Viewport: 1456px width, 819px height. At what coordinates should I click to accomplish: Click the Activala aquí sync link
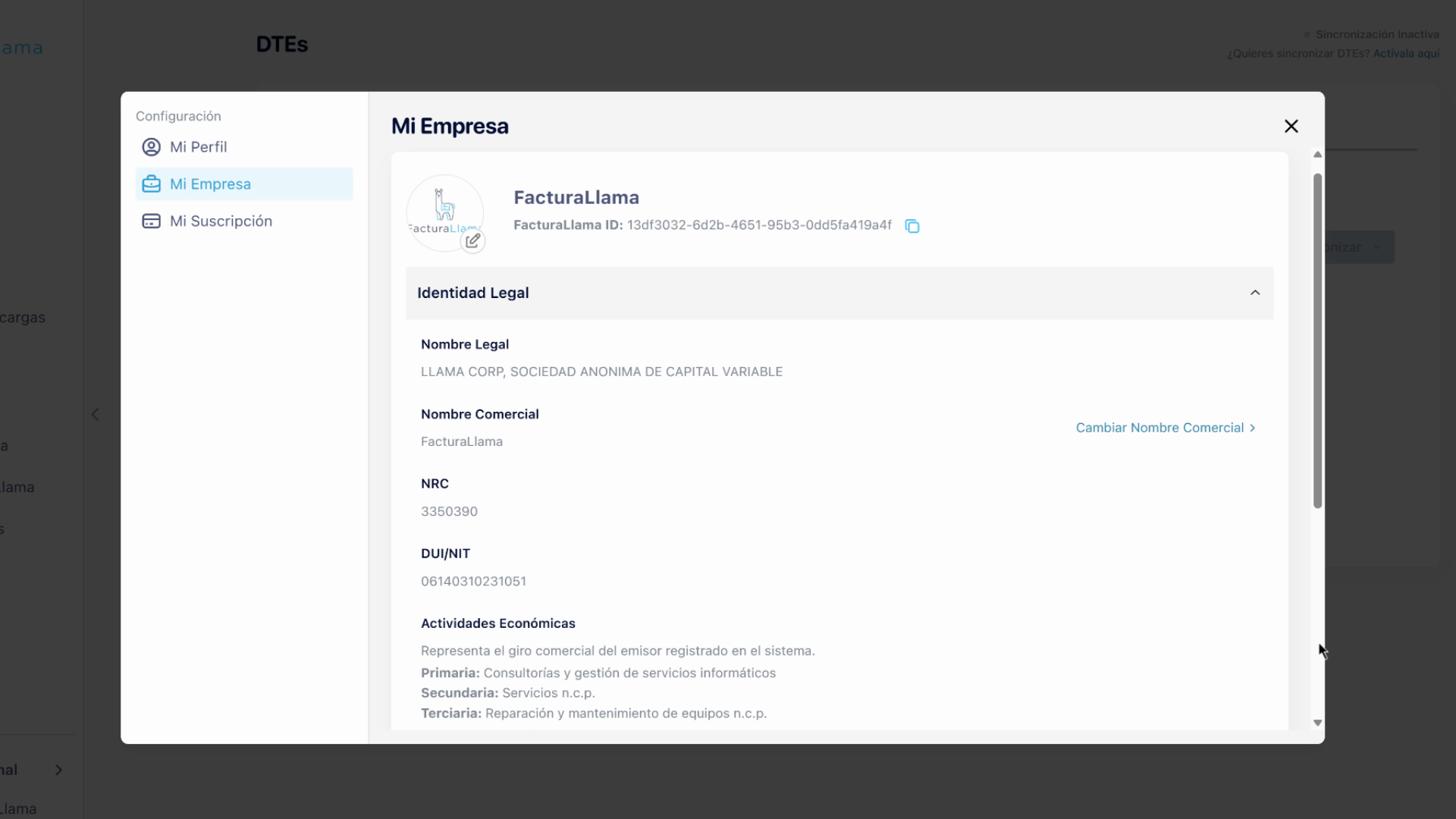[x=1406, y=54]
